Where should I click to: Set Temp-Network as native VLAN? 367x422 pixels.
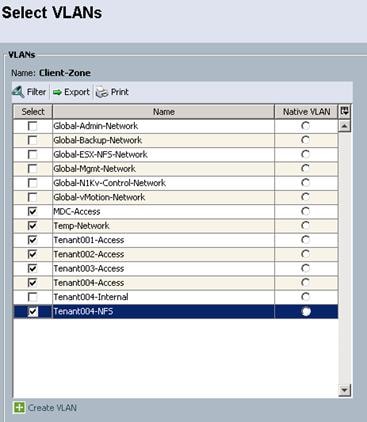[306, 226]
